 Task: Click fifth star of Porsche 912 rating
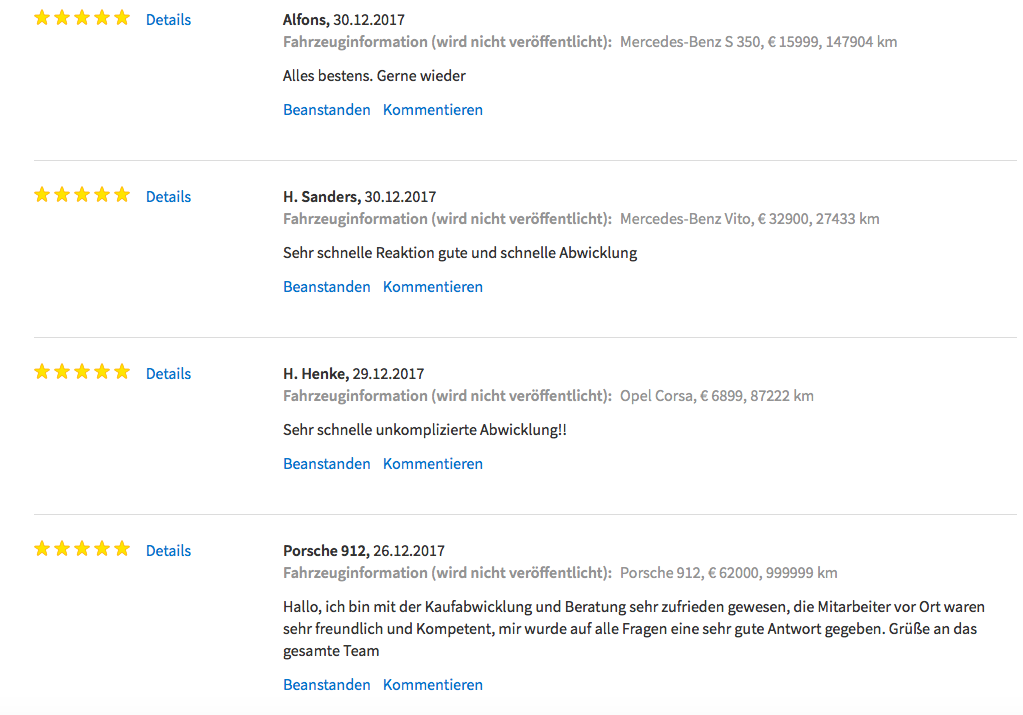pos(122,548)
